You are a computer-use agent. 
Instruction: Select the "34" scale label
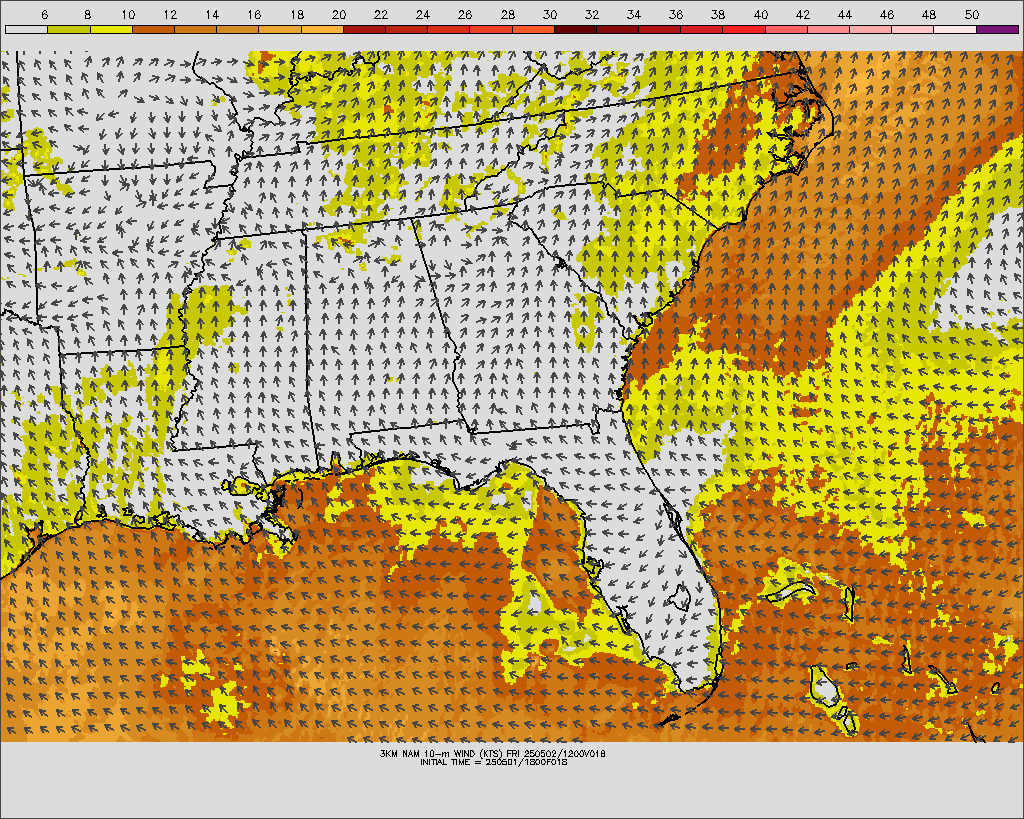pyautogui.click(x=634, y=14)
